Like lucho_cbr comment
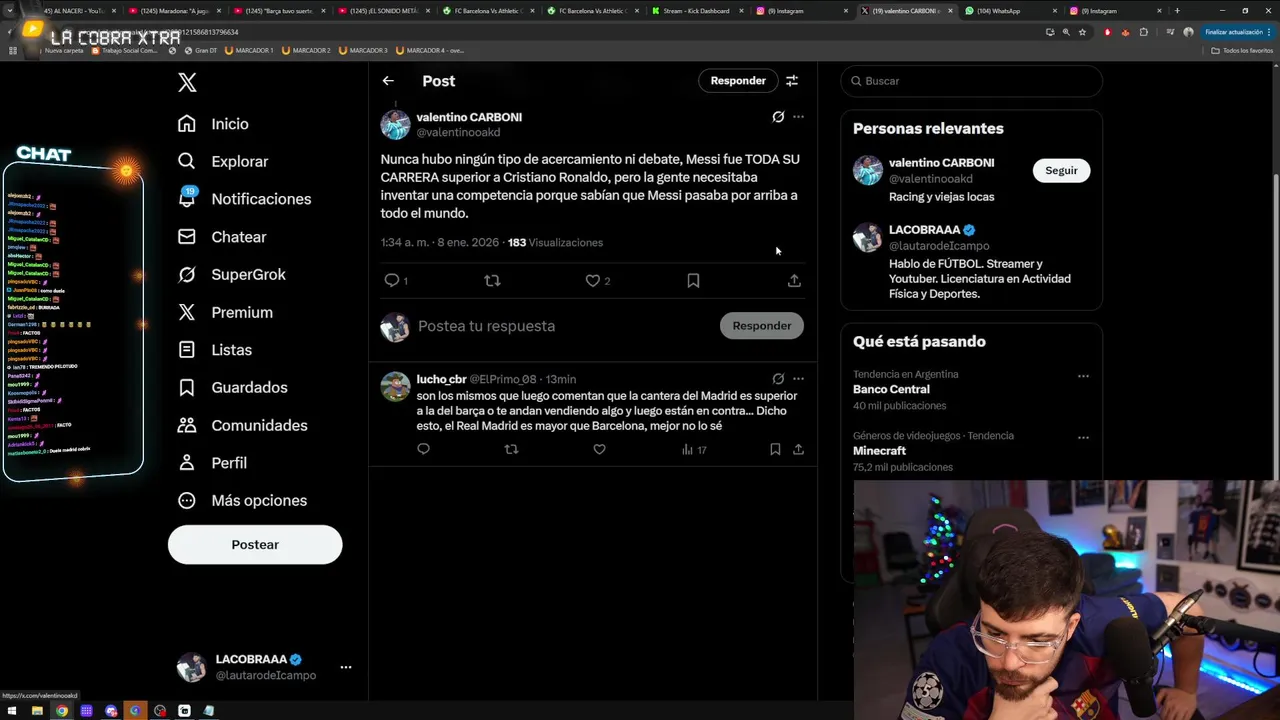 [599, 450]
